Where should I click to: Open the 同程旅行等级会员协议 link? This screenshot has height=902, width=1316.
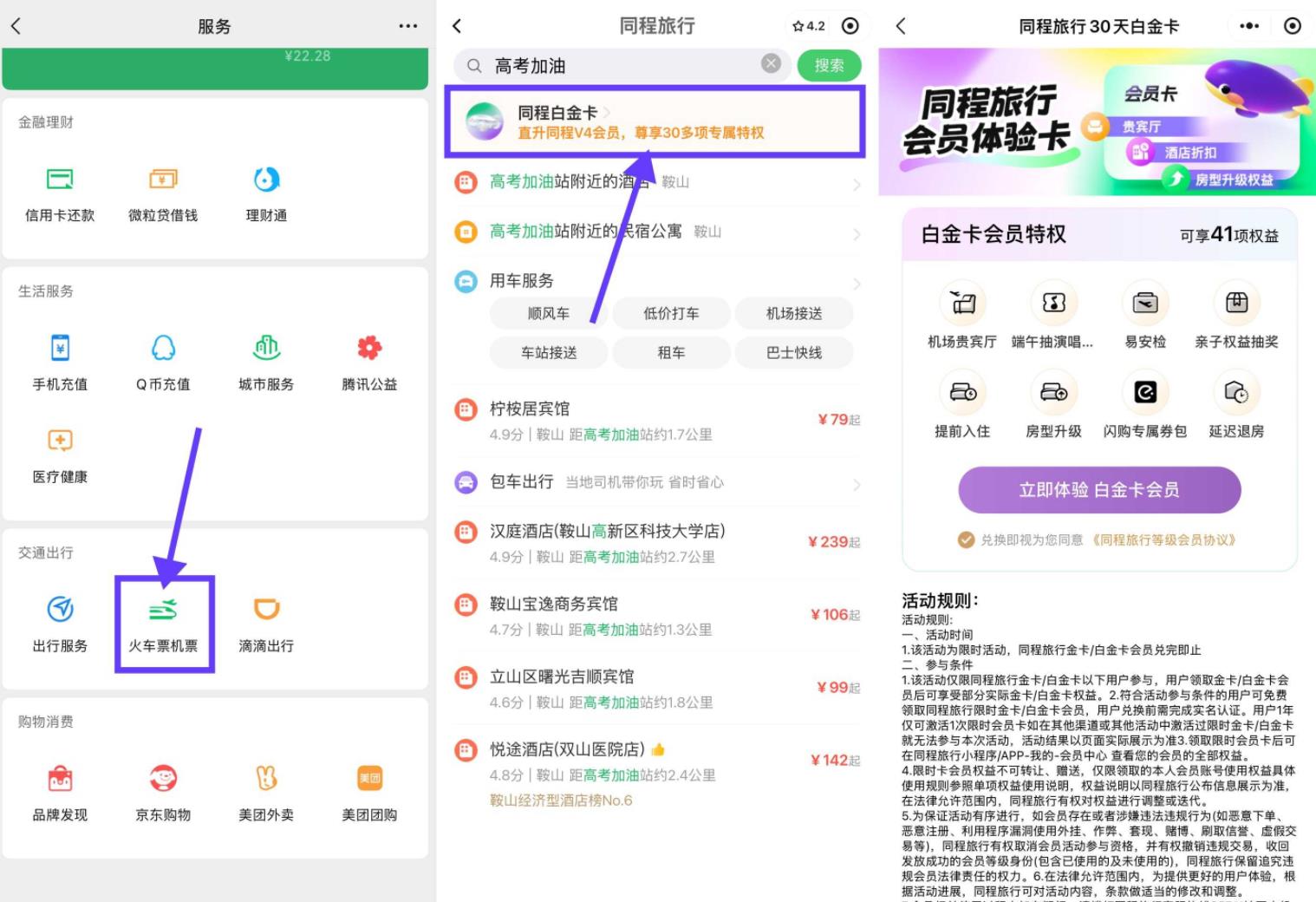pyautogui.click(x=1162, y=539)
